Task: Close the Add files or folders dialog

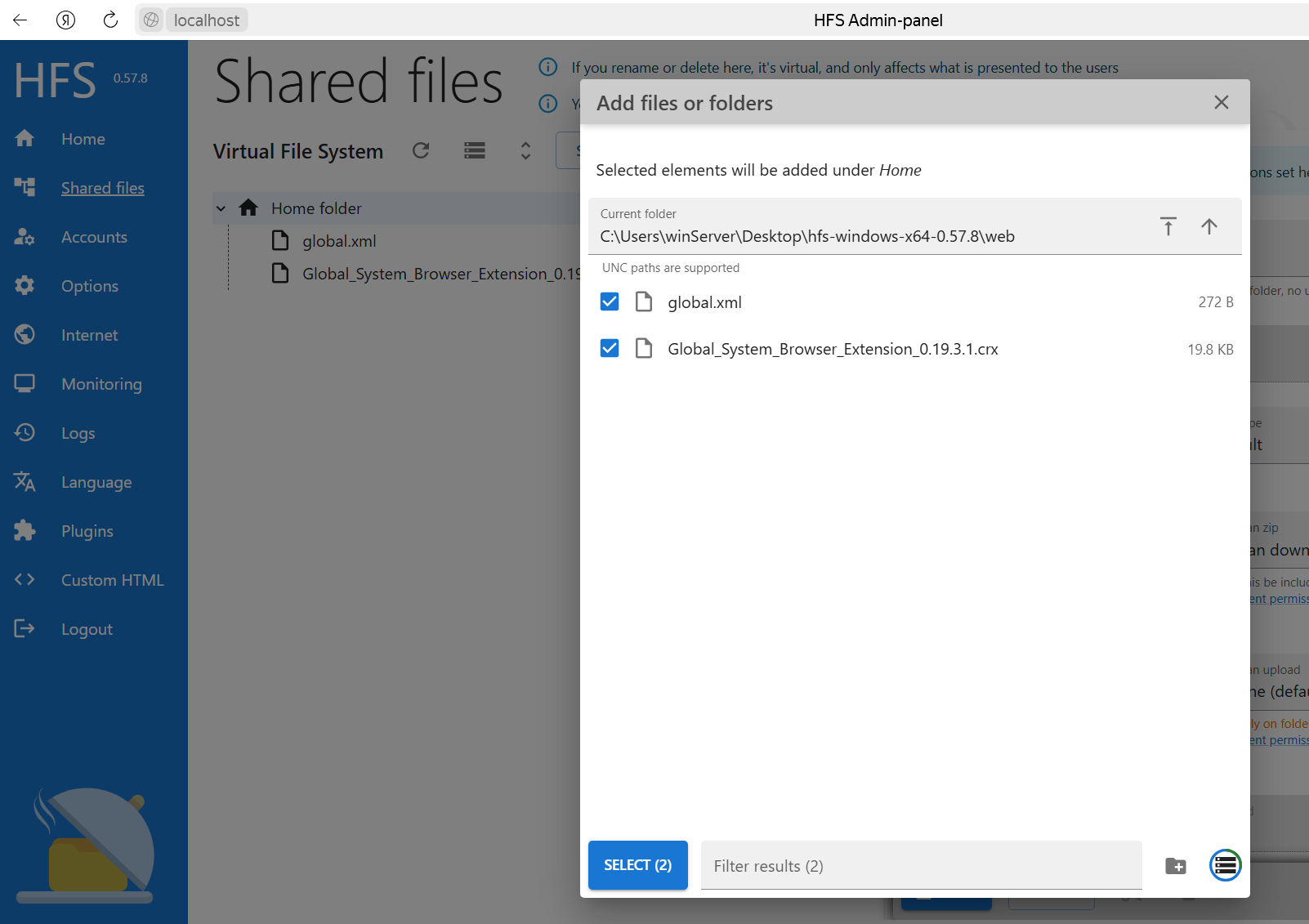Action: point(1221,102)
